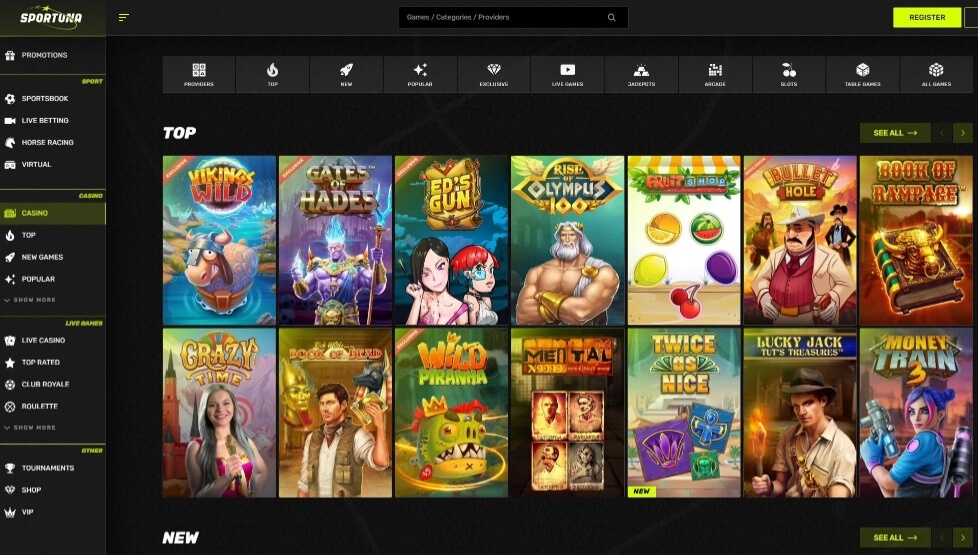Open the Arcade category
The image size is (978, 555).
tap(715, 74)
